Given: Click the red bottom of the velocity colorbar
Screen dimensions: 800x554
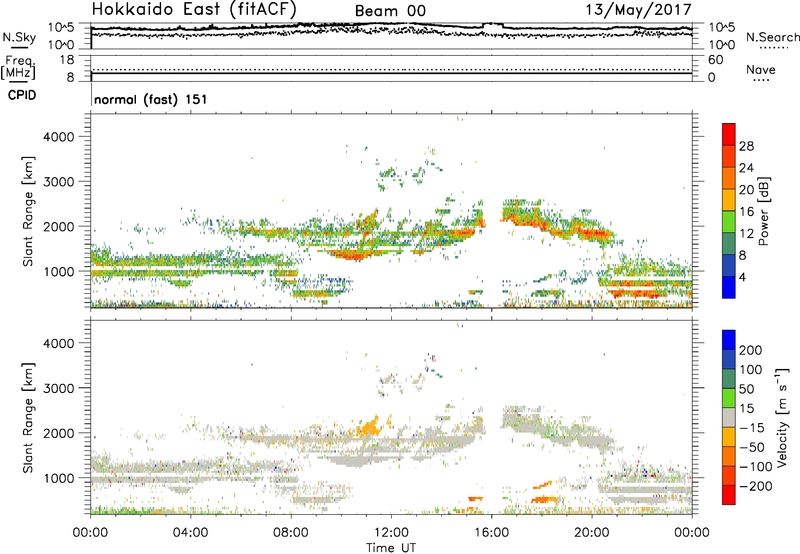Looking at the screenshot, I should pos(729,495).
